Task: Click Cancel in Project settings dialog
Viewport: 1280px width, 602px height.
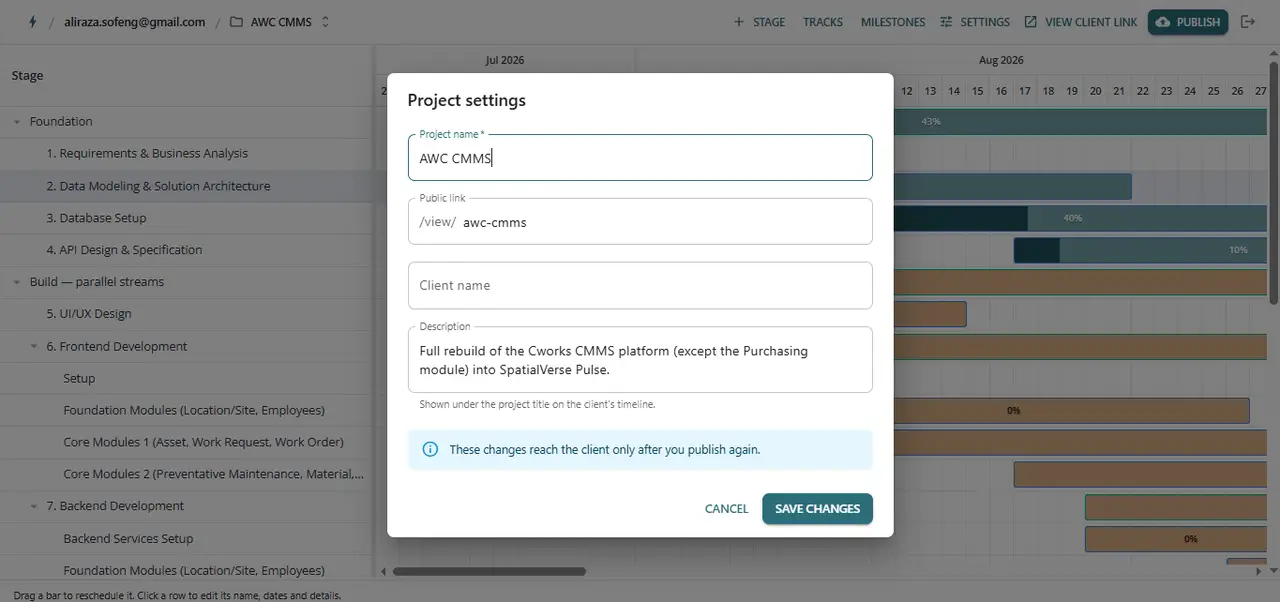Action: pos(726,509)
